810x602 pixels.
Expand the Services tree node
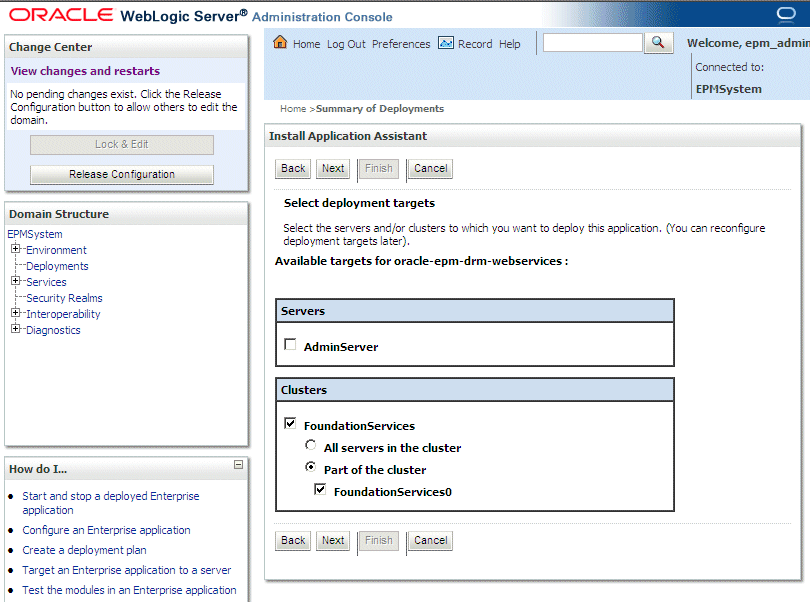(x=15, y=281)
